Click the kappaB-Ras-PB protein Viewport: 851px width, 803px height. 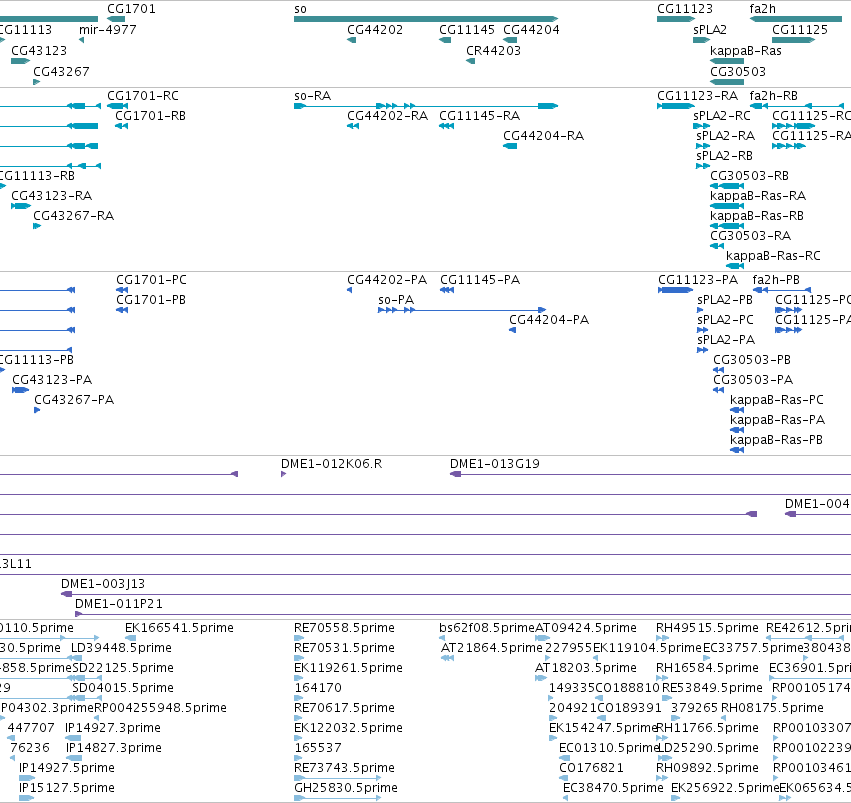click(736, 450)
